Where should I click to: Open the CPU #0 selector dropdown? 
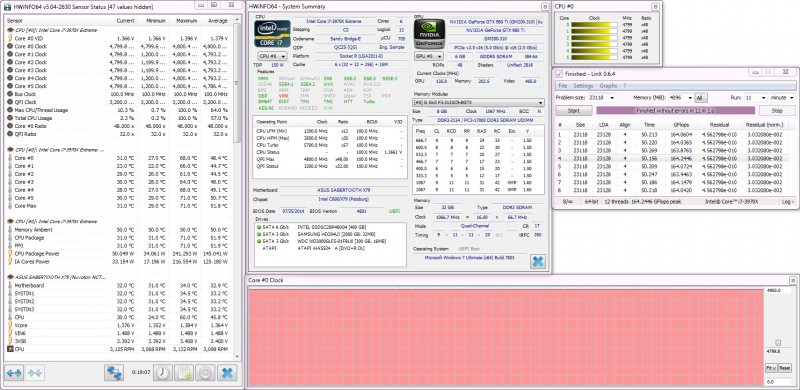click(x=272, y=56)
